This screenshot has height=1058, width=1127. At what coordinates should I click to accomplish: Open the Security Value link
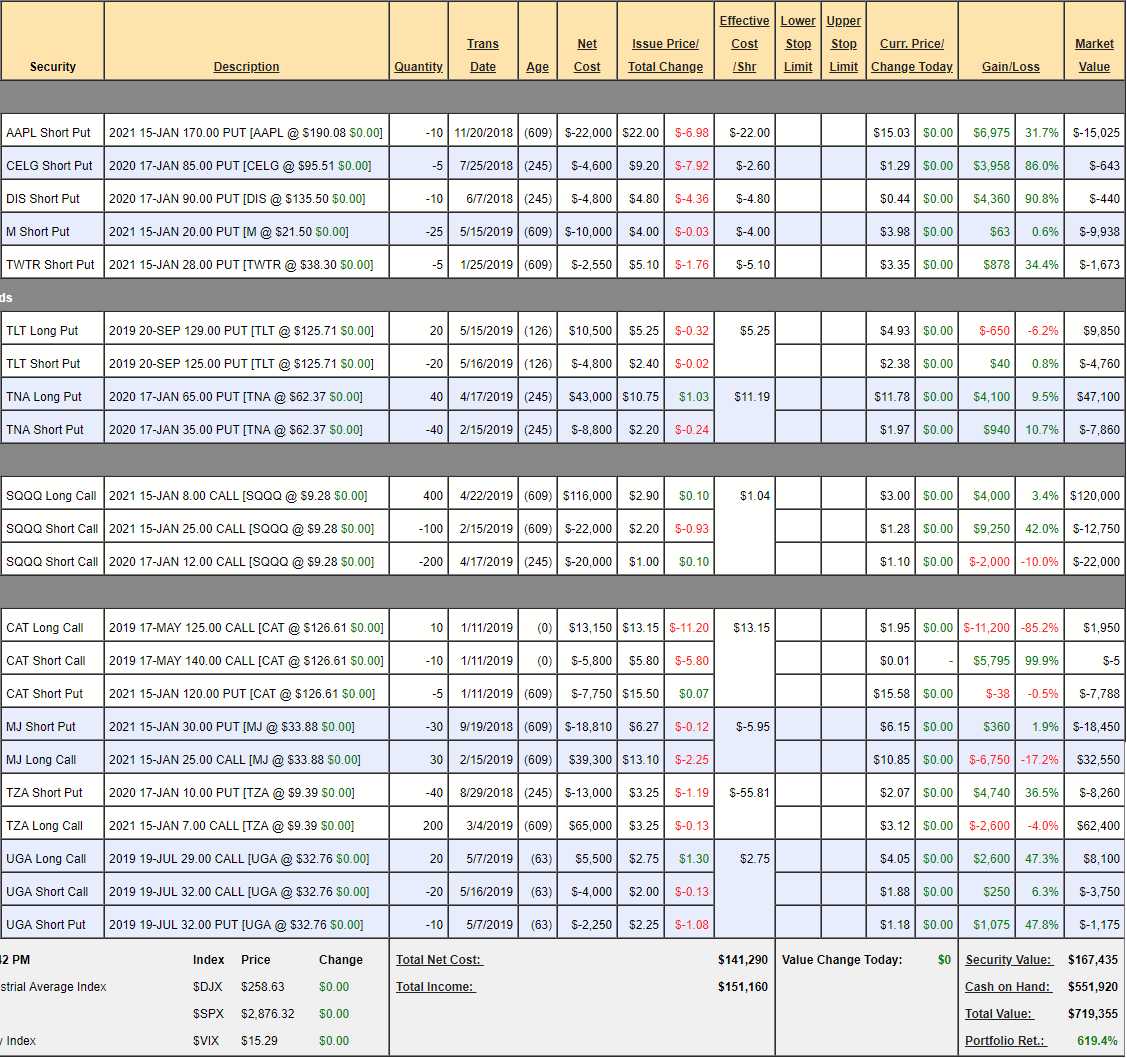point(1008,960)
